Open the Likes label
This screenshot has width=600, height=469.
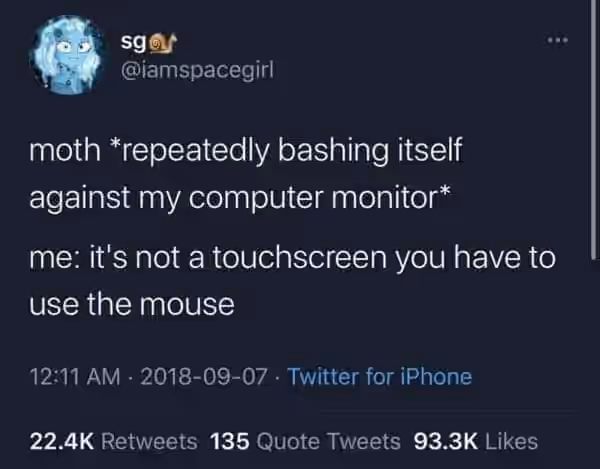pyautogui.click(x=512, y=441)
